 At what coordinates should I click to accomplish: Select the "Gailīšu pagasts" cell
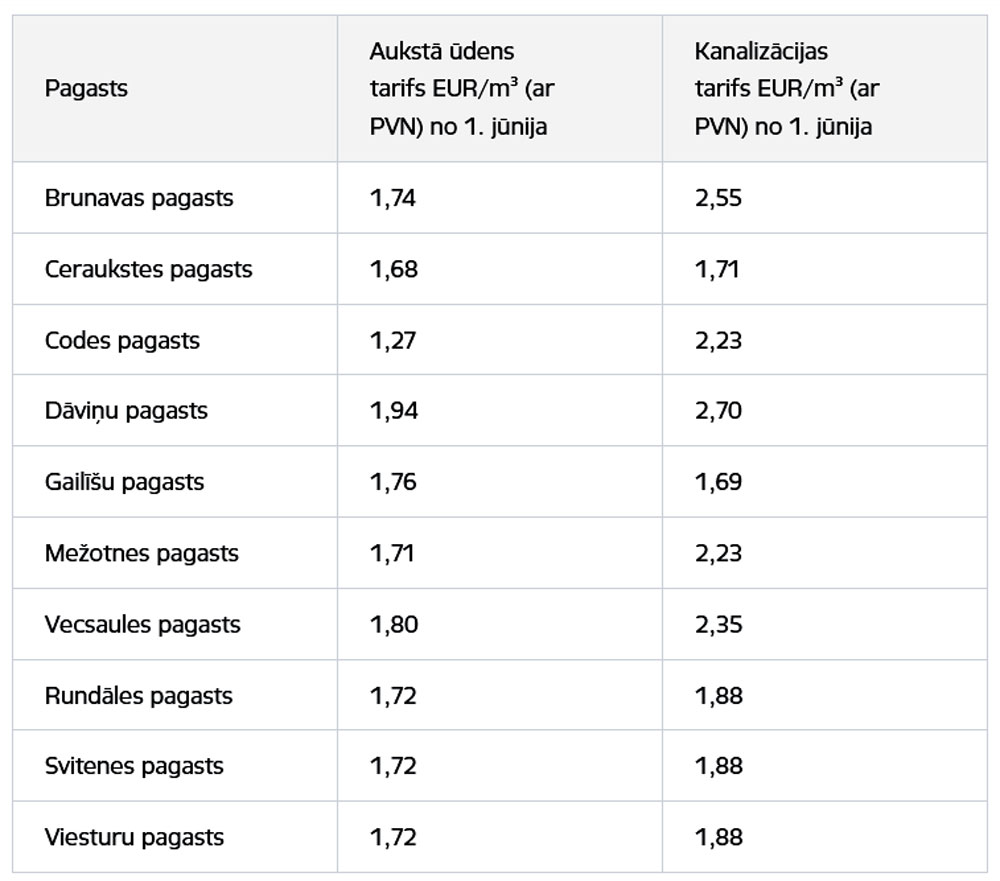click(124, 482)
